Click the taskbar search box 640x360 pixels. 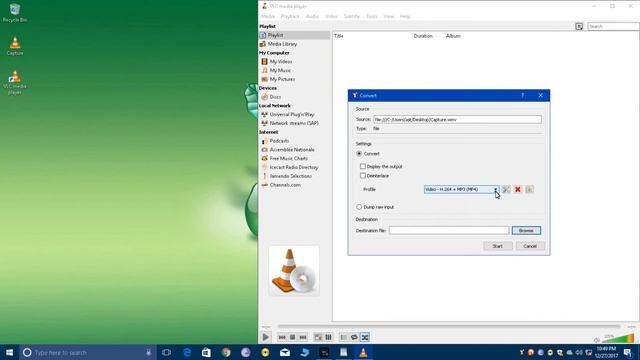pos(88,352)
